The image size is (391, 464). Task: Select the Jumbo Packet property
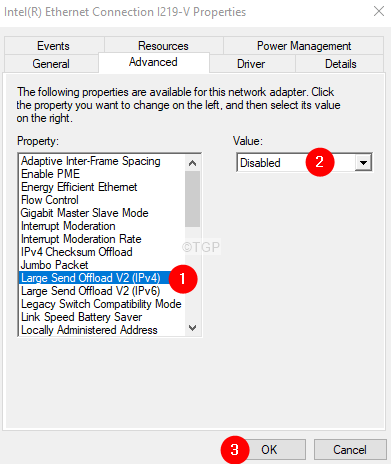pos(55,265)
